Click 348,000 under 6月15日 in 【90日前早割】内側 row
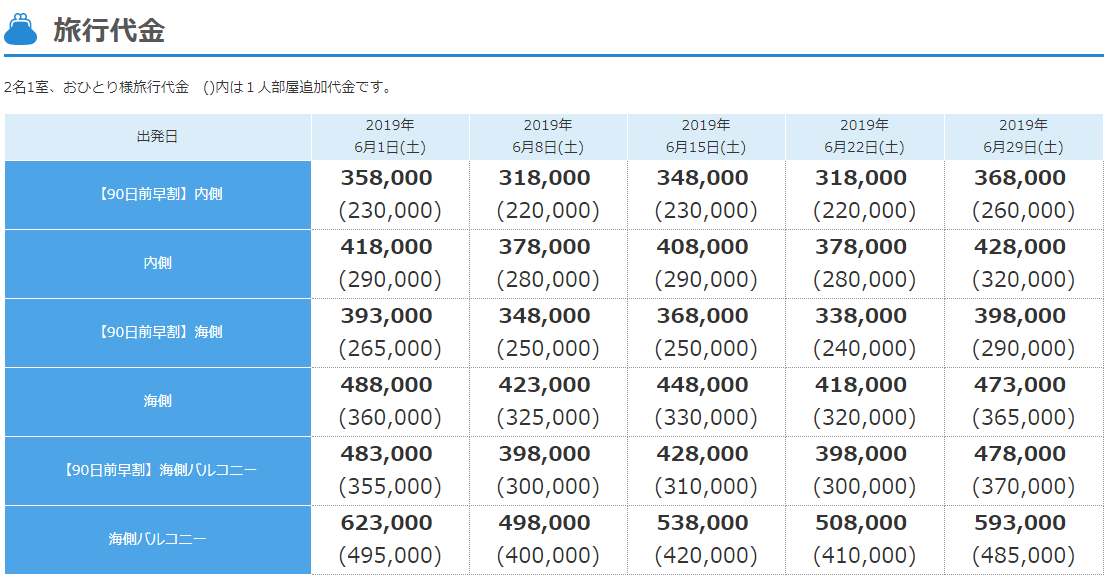1107x577 pixels. coord(702,177)
